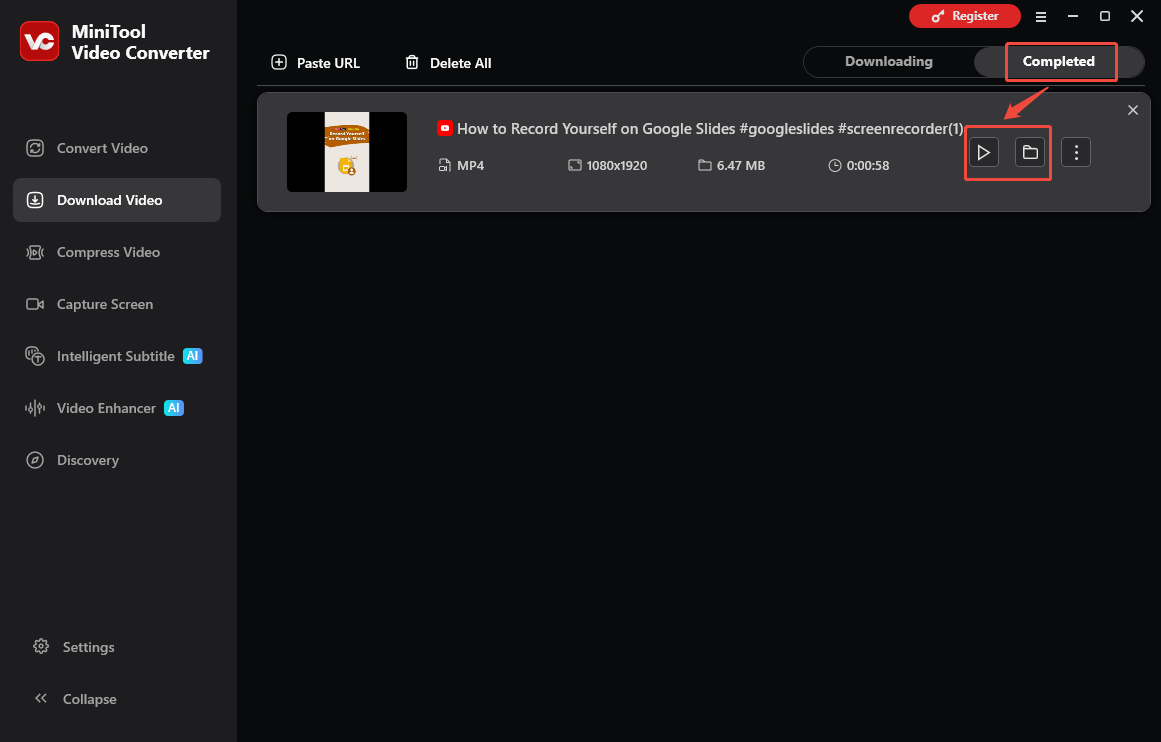This screenshot has height=742, width=1161.
Task: Click Delete All downloads
Action: [448, 63]
